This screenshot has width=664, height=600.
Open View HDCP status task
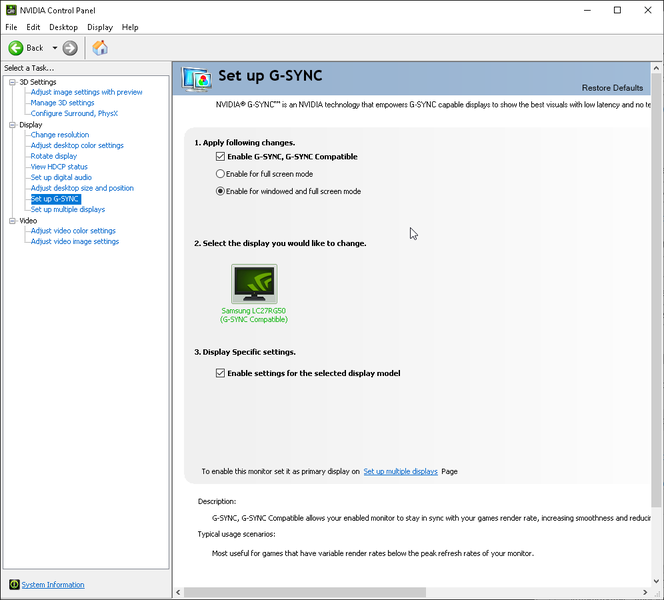click(59, 166)
